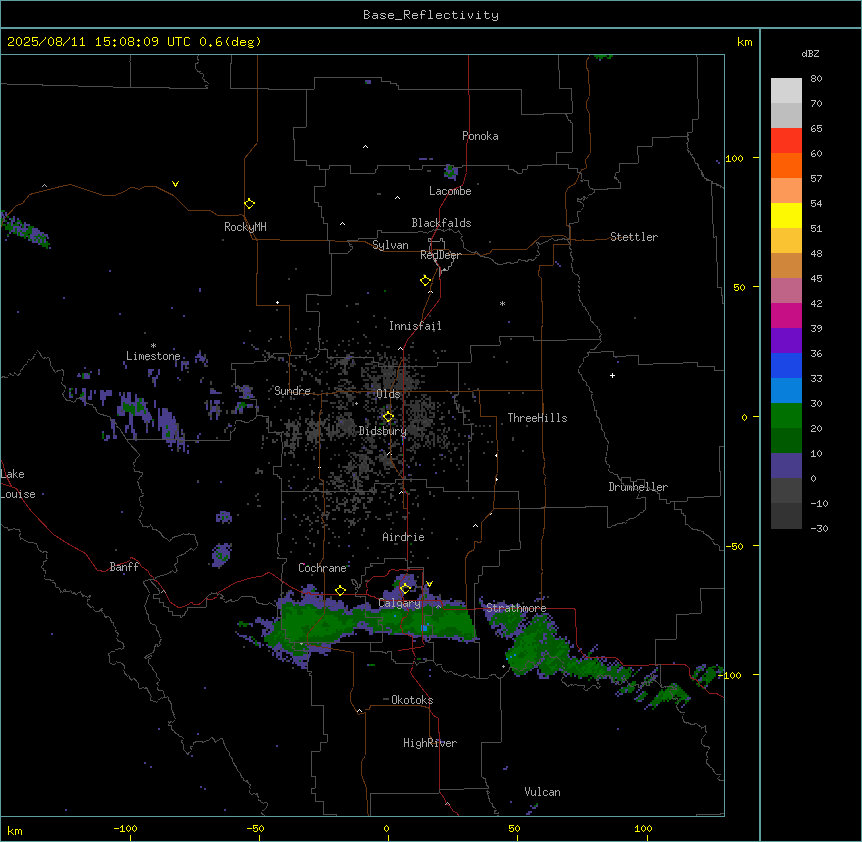Pick the bright green 30-20 dBZ legend swatch
Image resolution: width=862 pixels, height=842 pixels.
pos(786,416)
